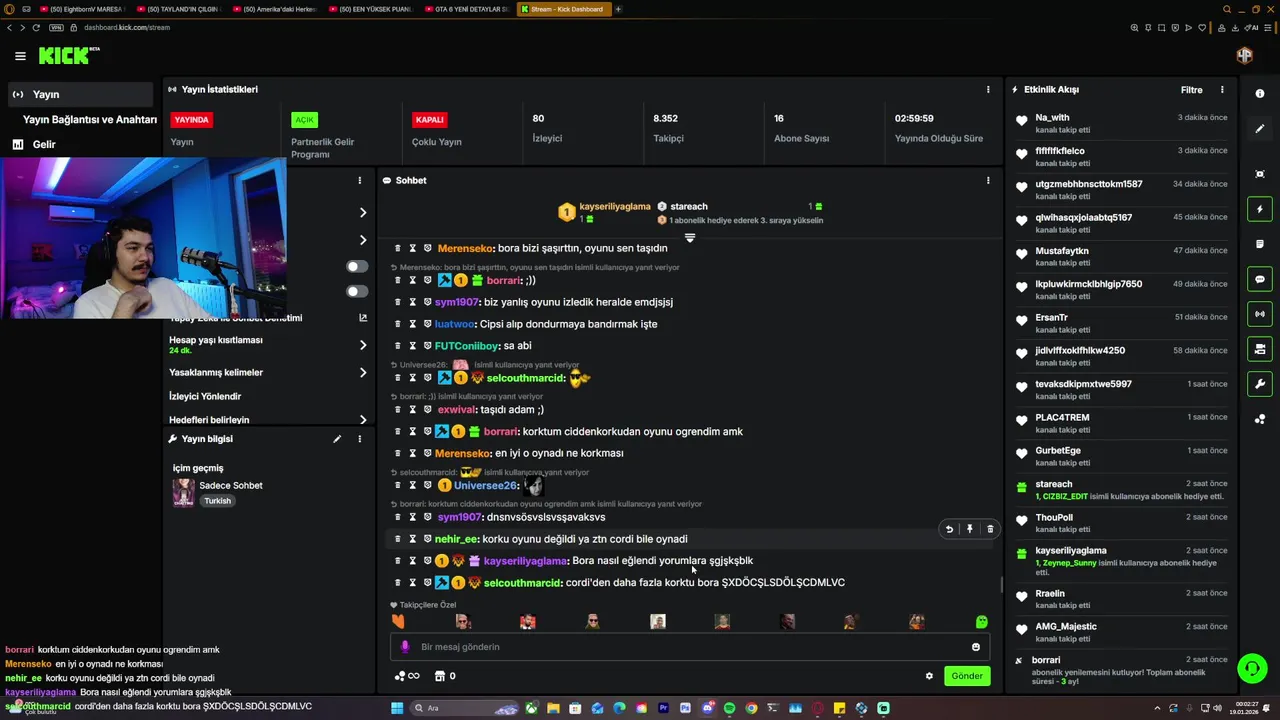Open the Windows Start button in the taskbar
Screen dimensions: 1280x720
[397, 708]
